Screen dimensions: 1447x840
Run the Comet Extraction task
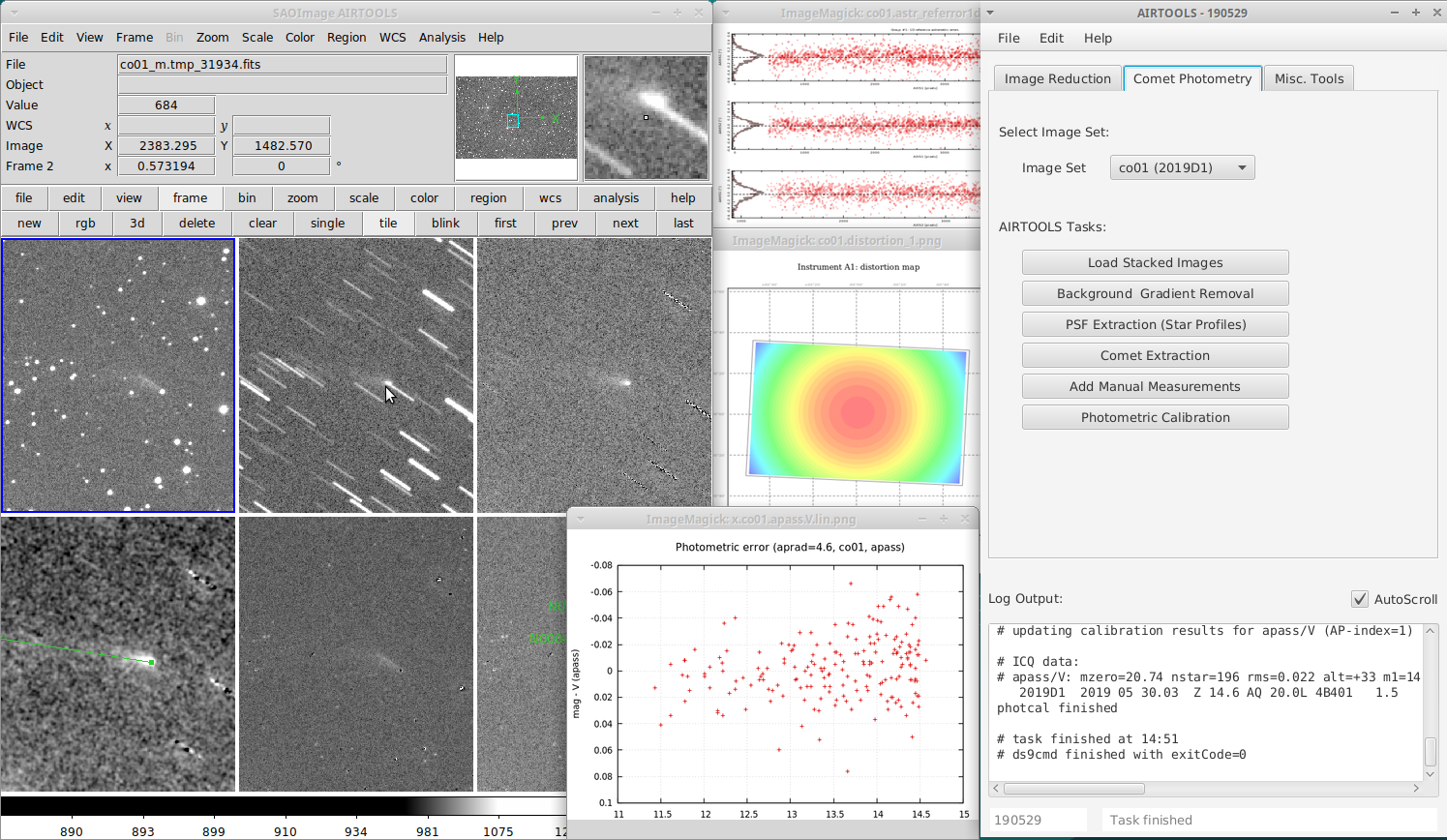(x=1156, y=355)
